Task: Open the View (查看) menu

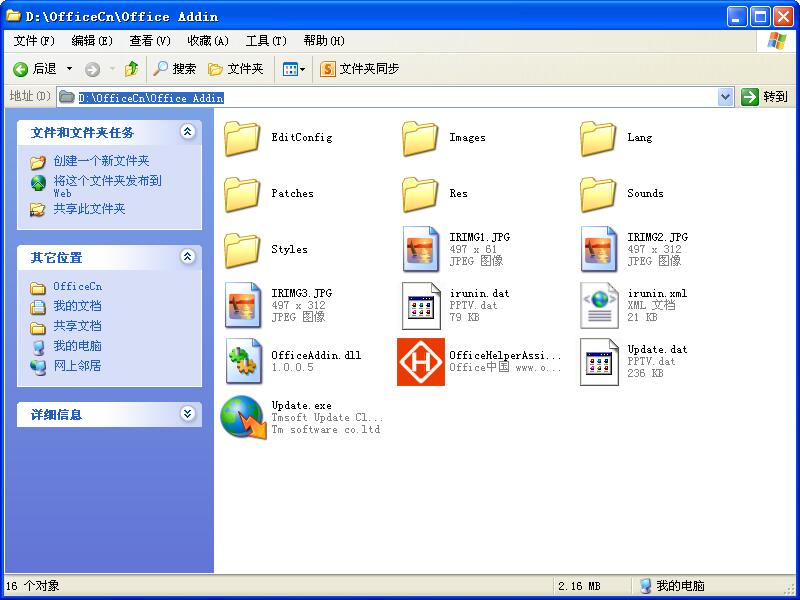Action: [x=150, y=41]
